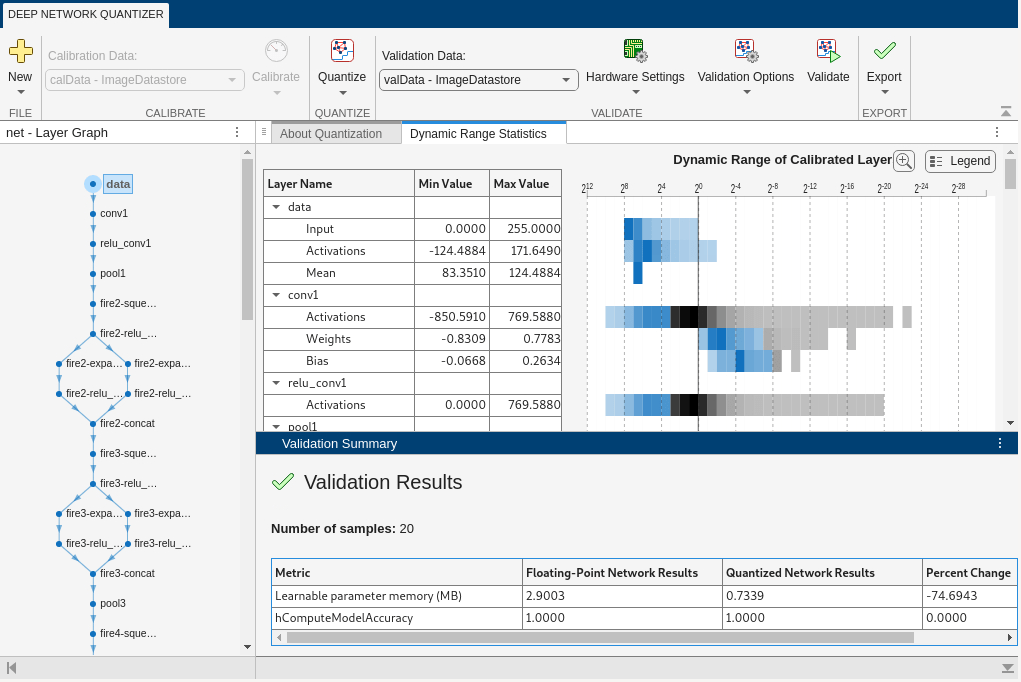The image size is (1021, 682).
Task: Select the Dynamic Range Statistics tab
Action: 478,133
